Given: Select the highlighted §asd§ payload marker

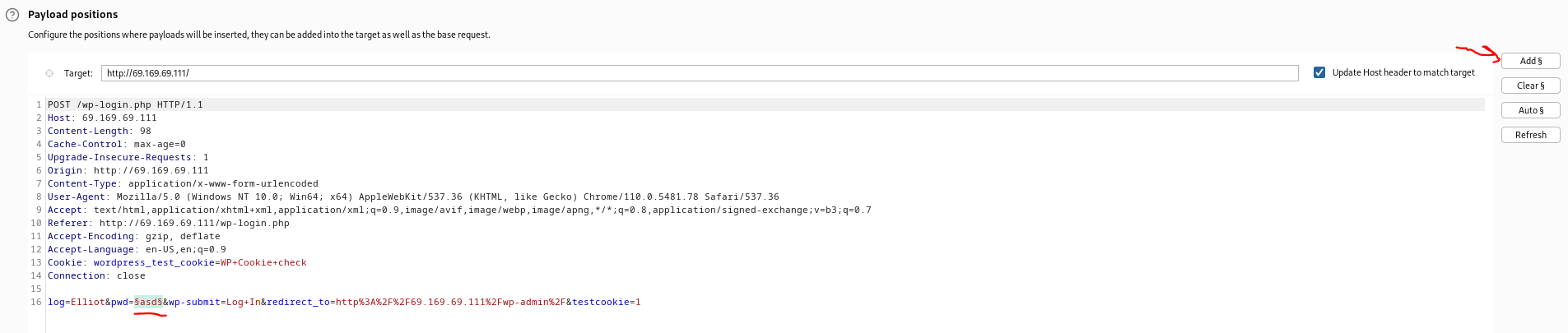Looking at the screenshot, I should click(148, 303).
